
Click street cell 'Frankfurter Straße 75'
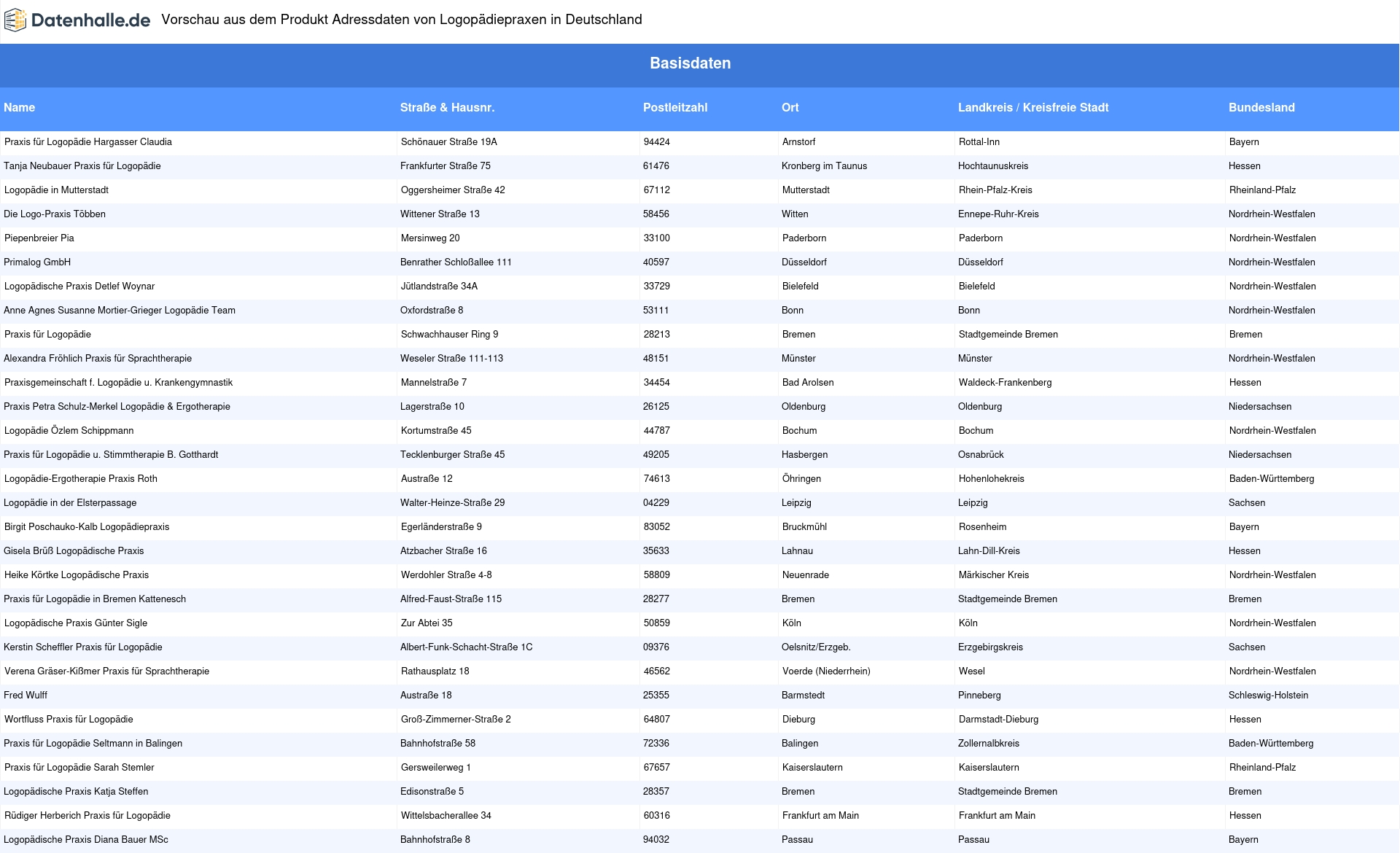click(446, 165)
